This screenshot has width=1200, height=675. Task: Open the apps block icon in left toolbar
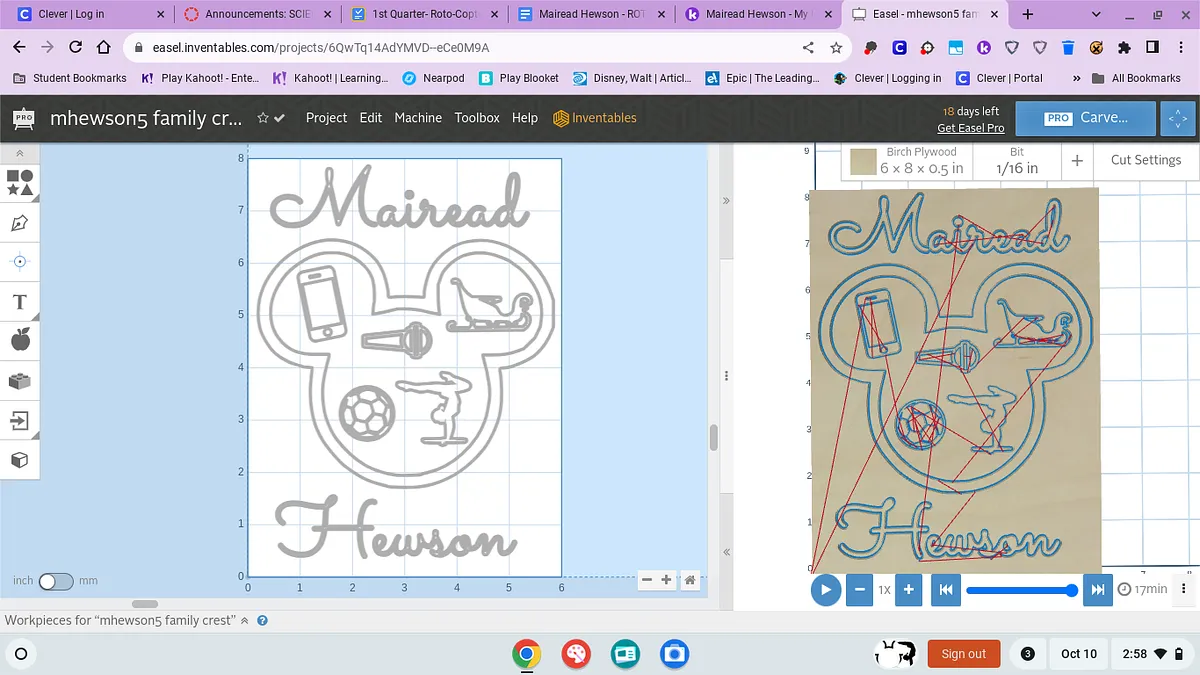coord(19,380)
